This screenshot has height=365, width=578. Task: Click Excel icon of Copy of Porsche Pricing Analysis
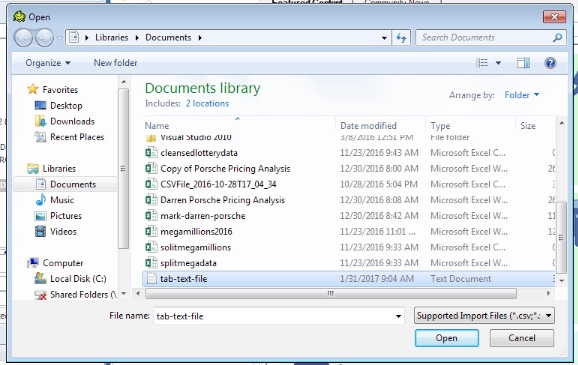[151, 168]
